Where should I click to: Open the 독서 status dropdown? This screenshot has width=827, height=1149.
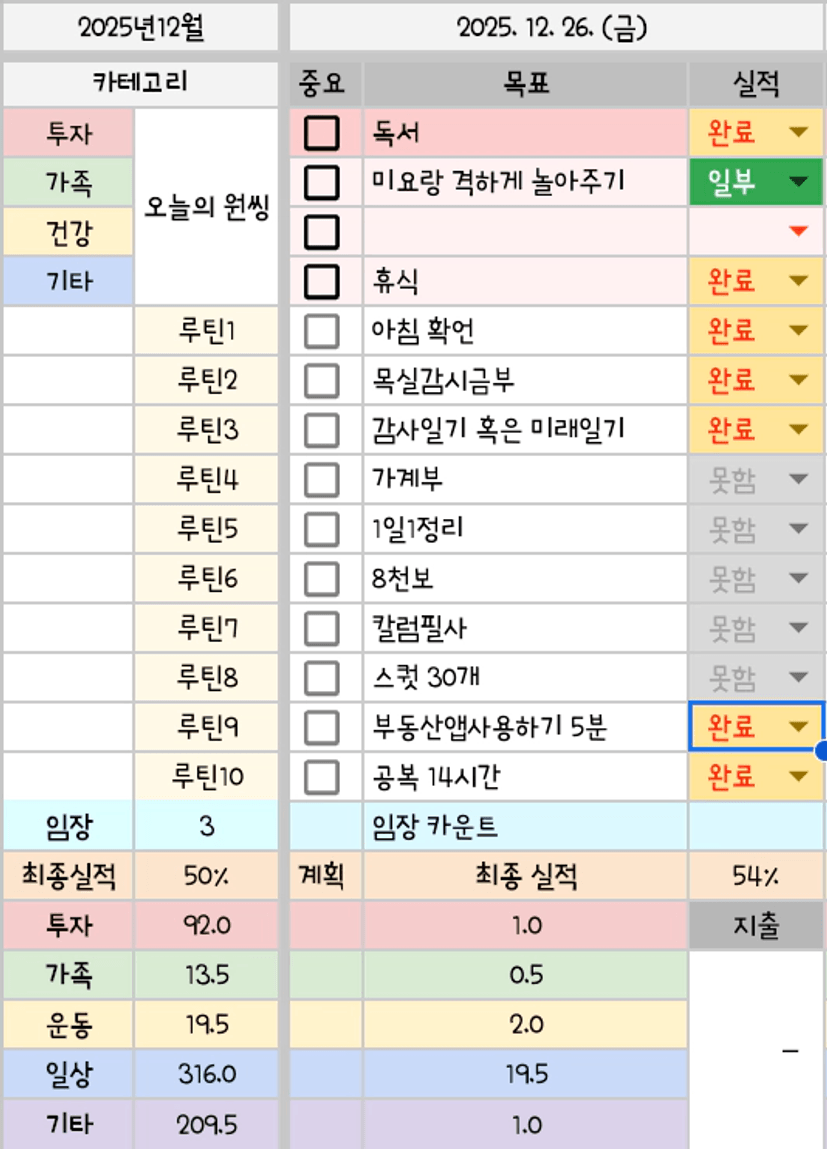[797, 133]
